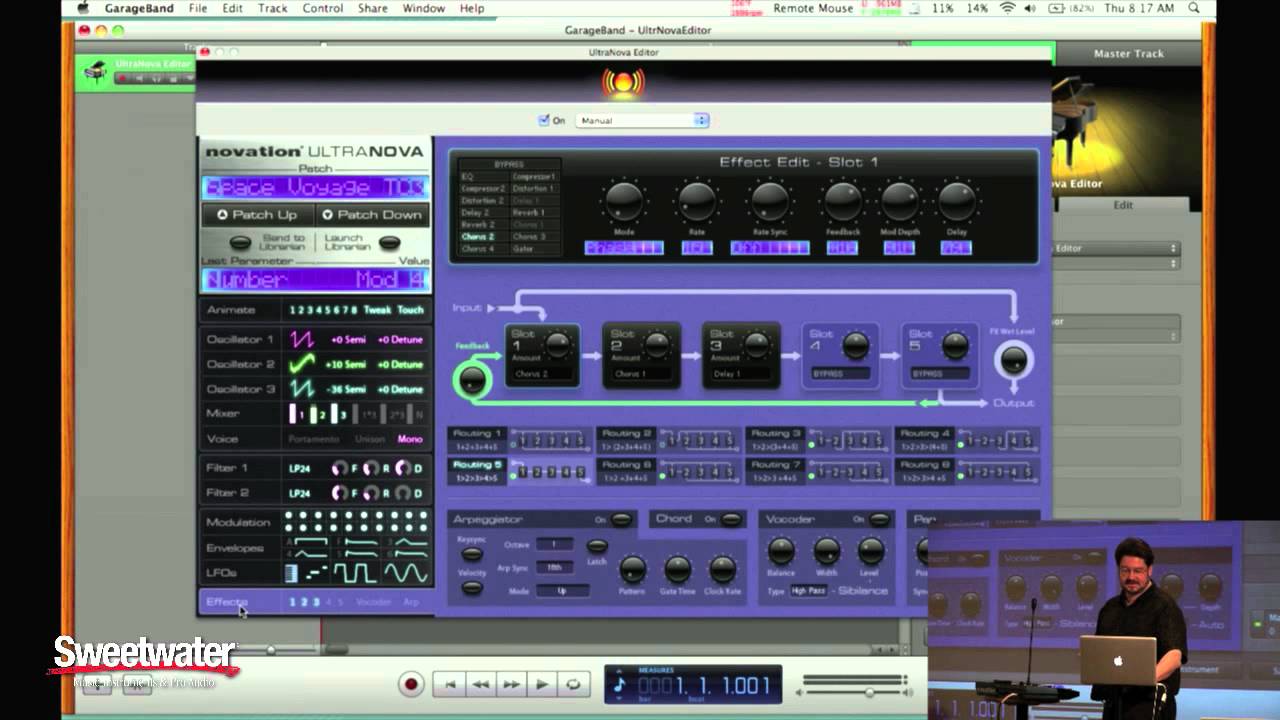This screenshot has height=720, width=1280.
Task: Click the FX Wet Level knob
Action: (x=1013, y=361)
